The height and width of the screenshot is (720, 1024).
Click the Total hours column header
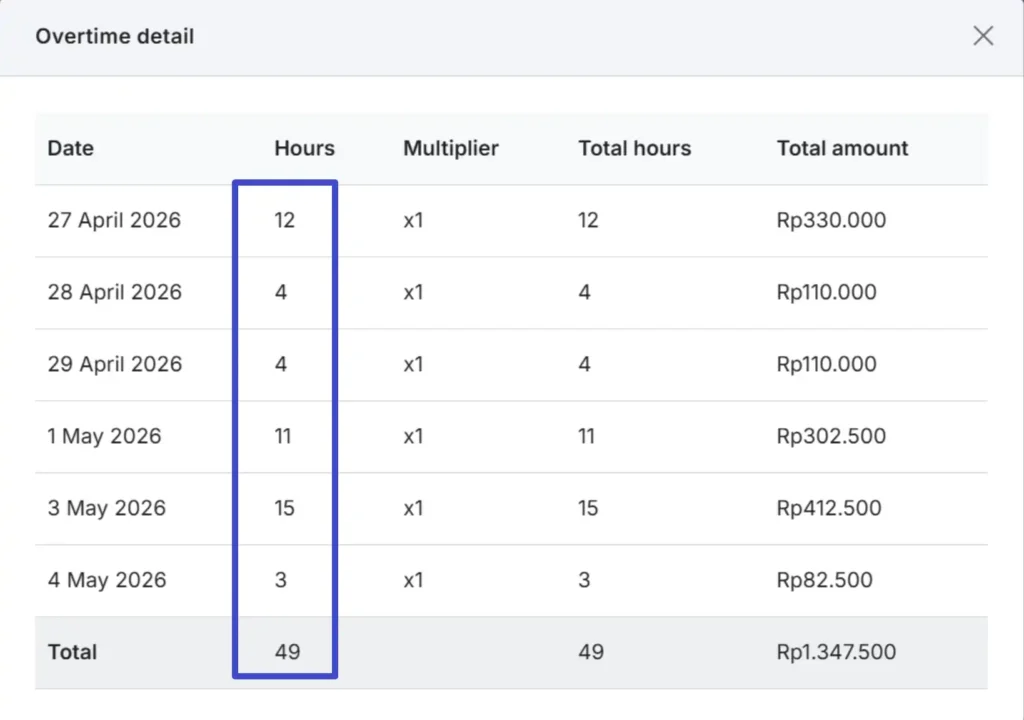tap(634, 148)
